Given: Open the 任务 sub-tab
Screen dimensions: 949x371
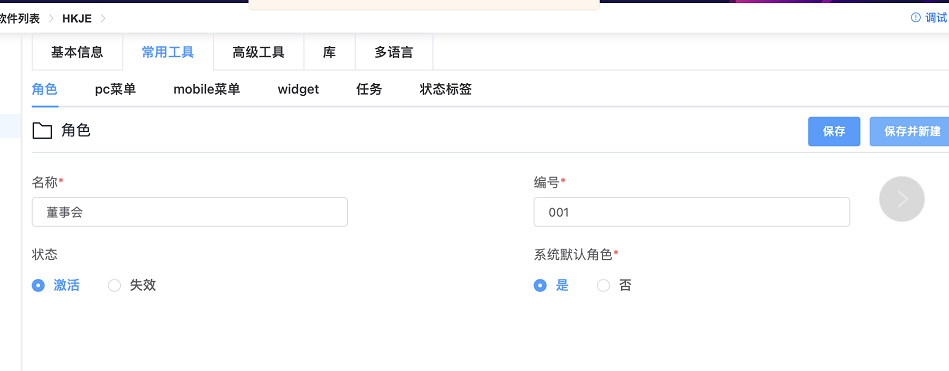Looking at the screenshot, I should 369,90.
